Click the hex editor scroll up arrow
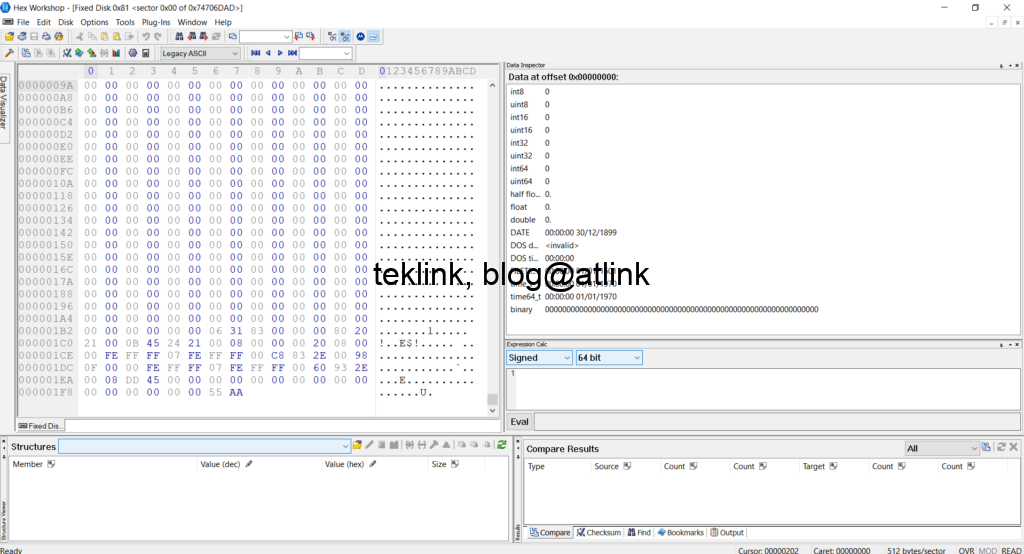Image resolution: width=1024 pixels, height=554 pixels. (492, 86)
